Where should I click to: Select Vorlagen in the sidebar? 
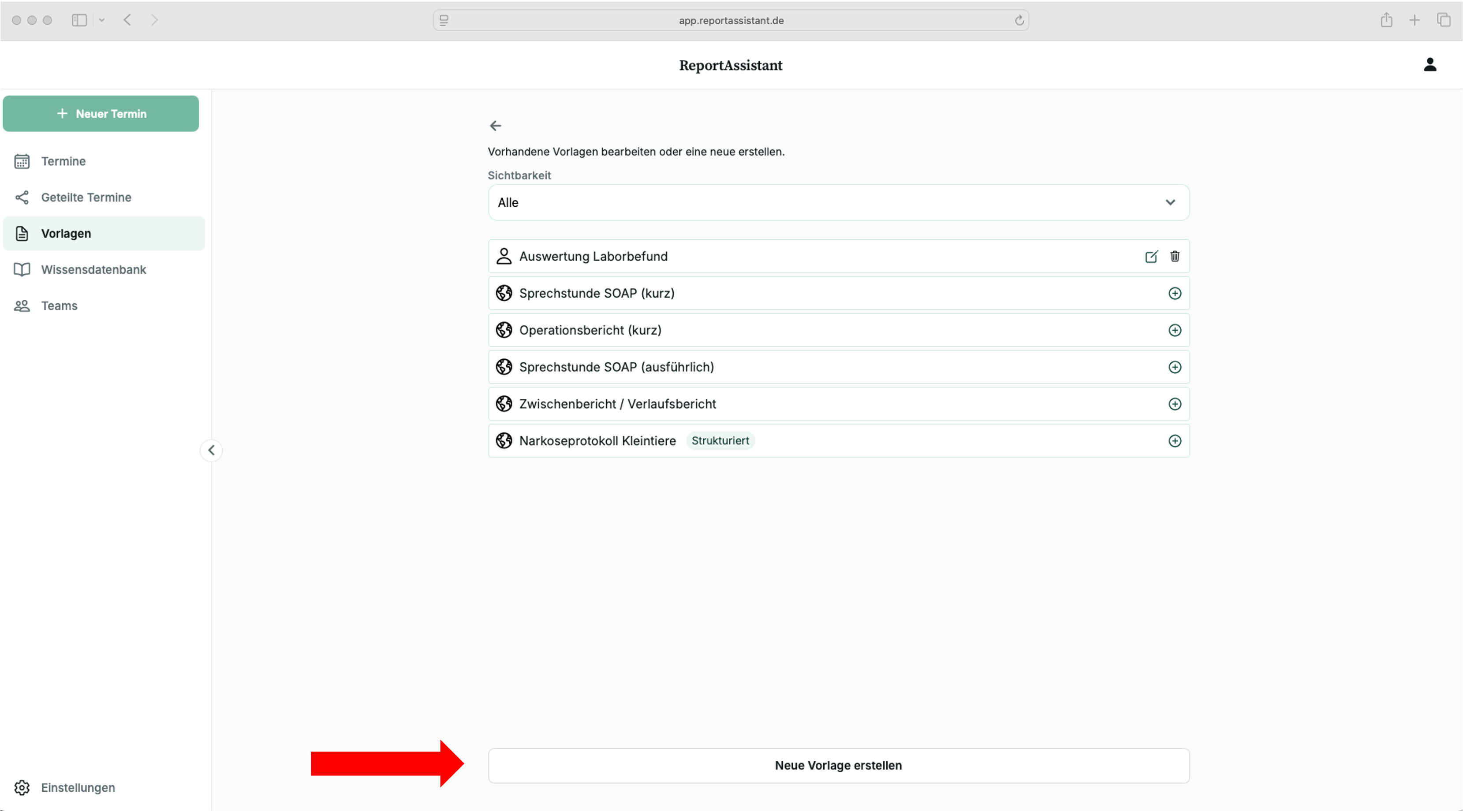(103, 233)
